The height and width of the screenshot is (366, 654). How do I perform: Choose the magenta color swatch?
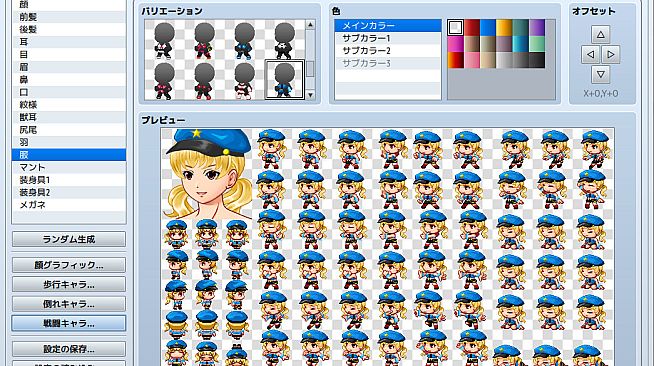(x=455, y=44)
